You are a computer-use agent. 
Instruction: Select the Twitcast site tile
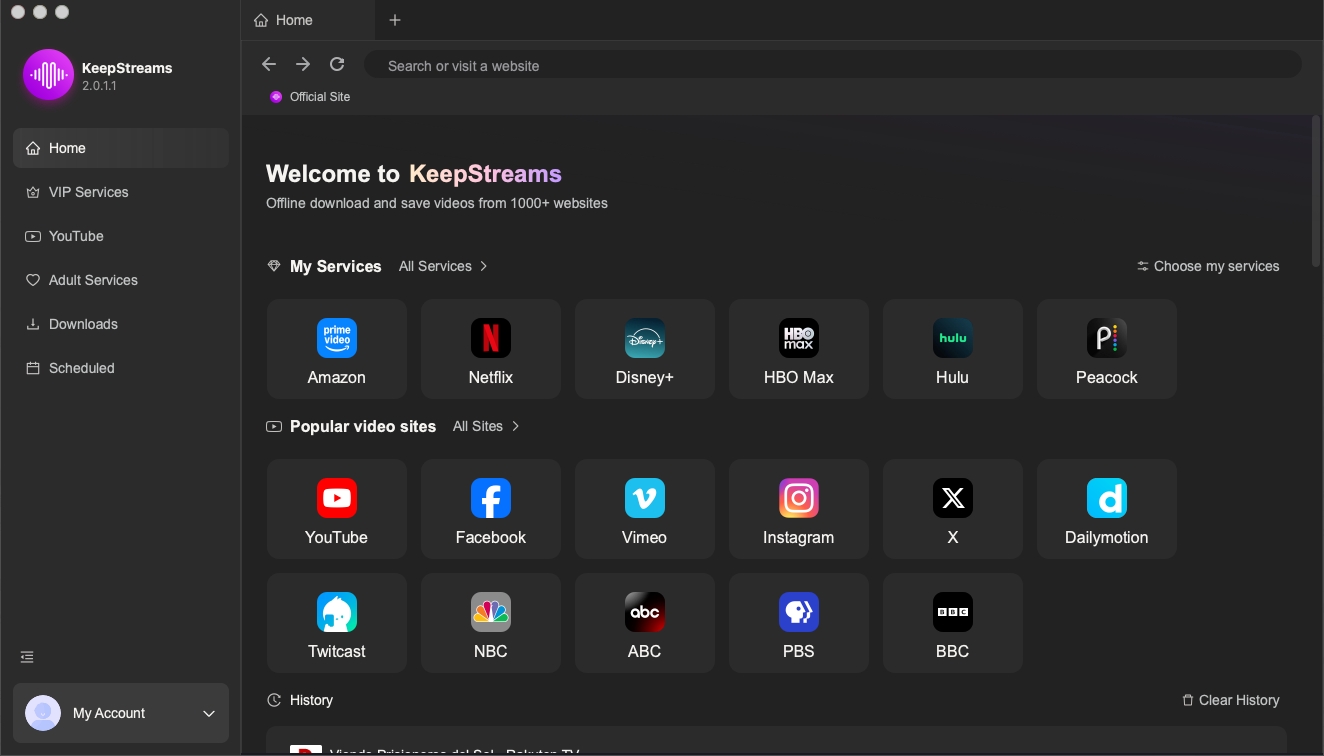[336, 623]
